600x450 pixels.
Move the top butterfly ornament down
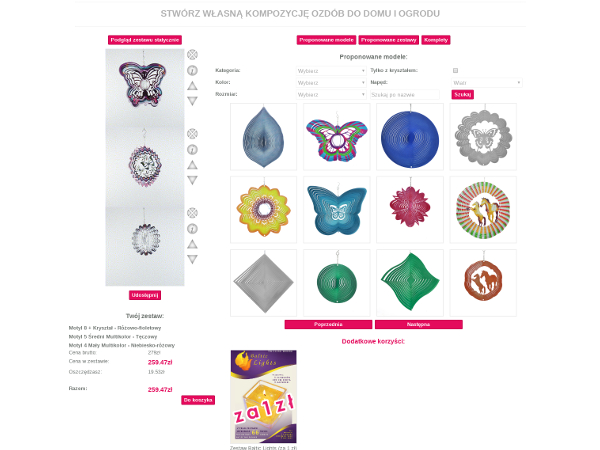(192, 101)
